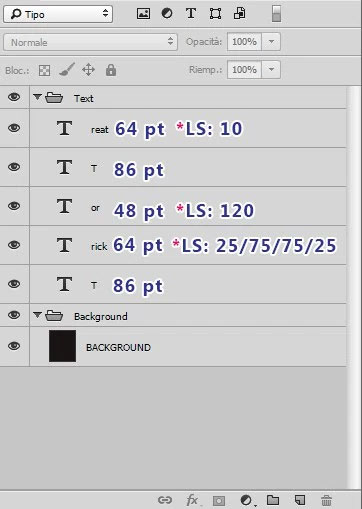The image size is (362, 509).
Task: Toggle visibility of the 'rick' text layer
Action: [x=14, y=245]
